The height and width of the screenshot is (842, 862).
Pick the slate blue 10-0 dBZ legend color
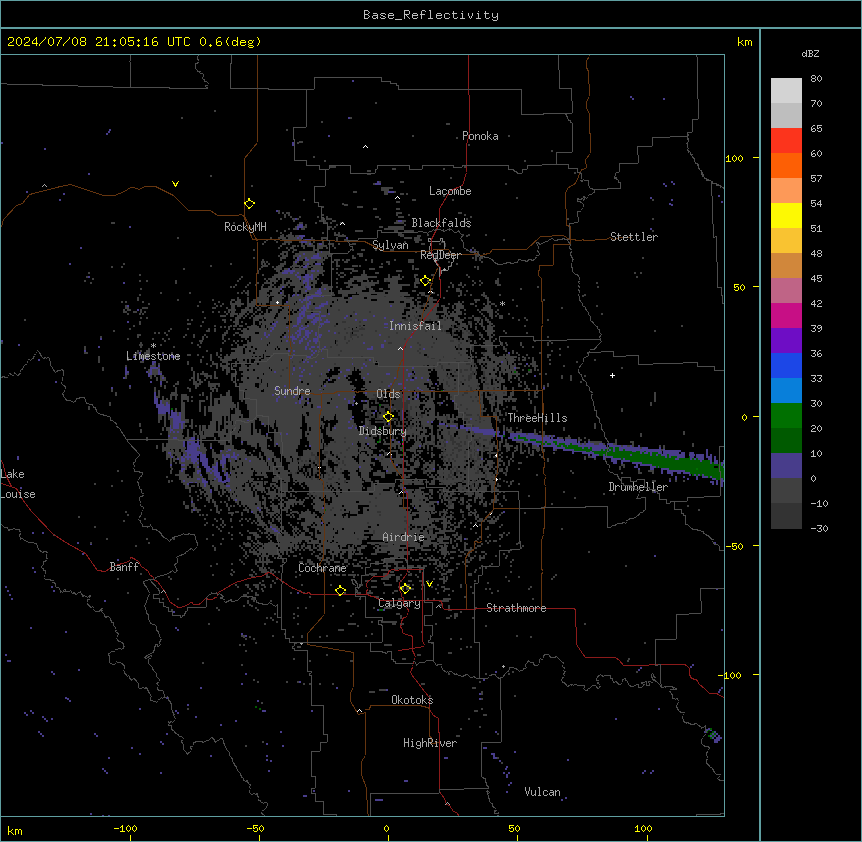pyautogui.click(x=786, y=466)
